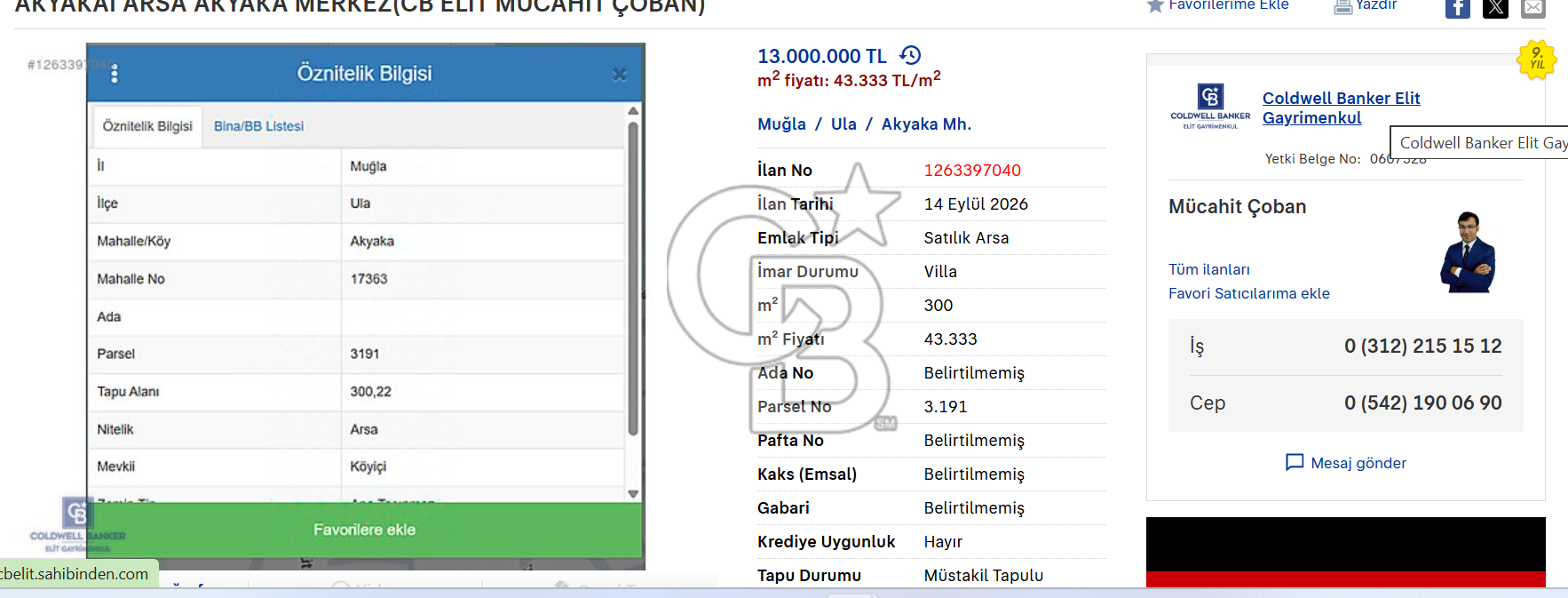Viewport: 1568px width, 598px height.
Task: Click the İl value Muğla in attribute table
Action: point(368,166)
